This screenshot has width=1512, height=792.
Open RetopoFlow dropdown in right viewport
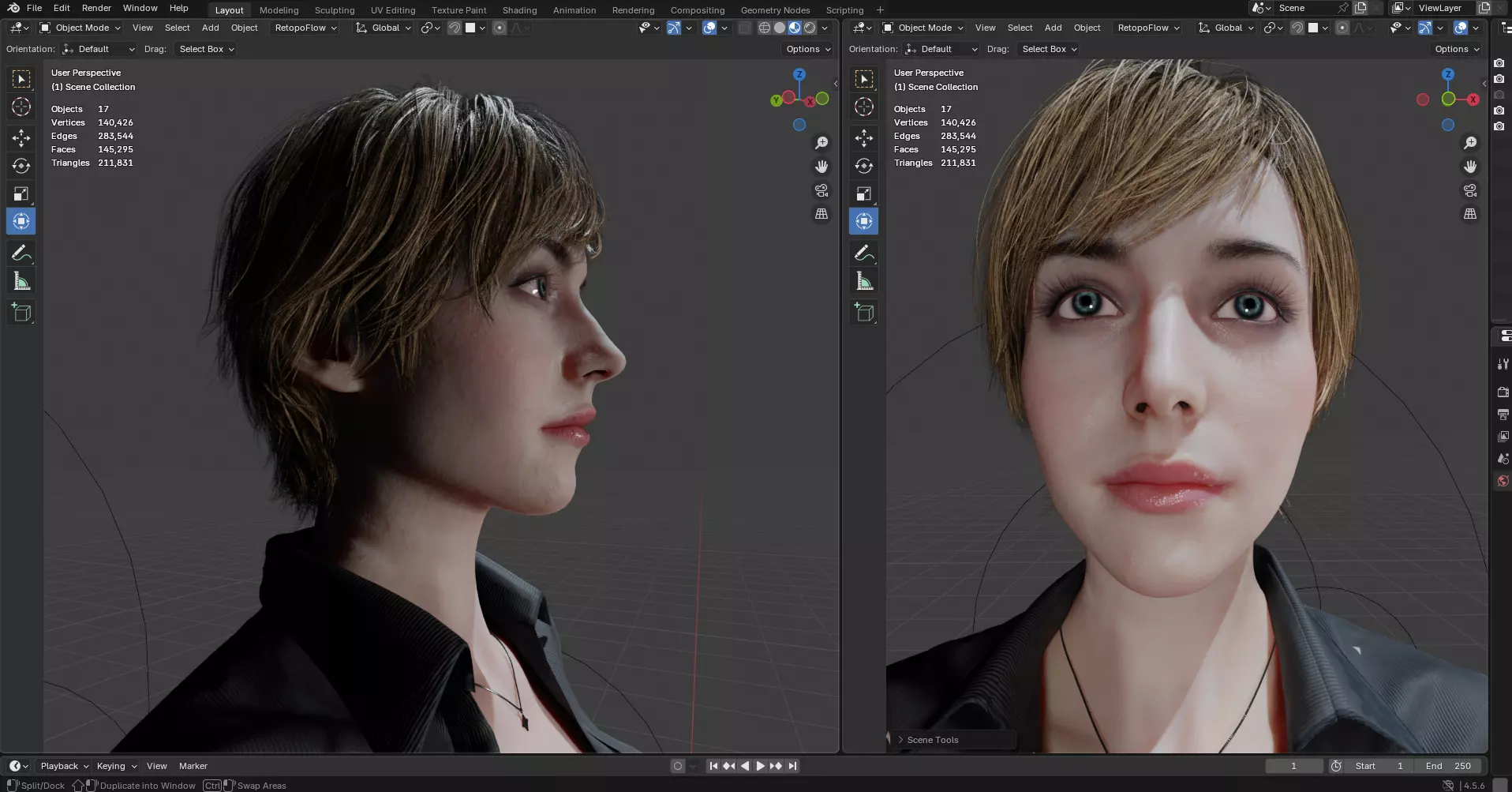point(1148,28)
